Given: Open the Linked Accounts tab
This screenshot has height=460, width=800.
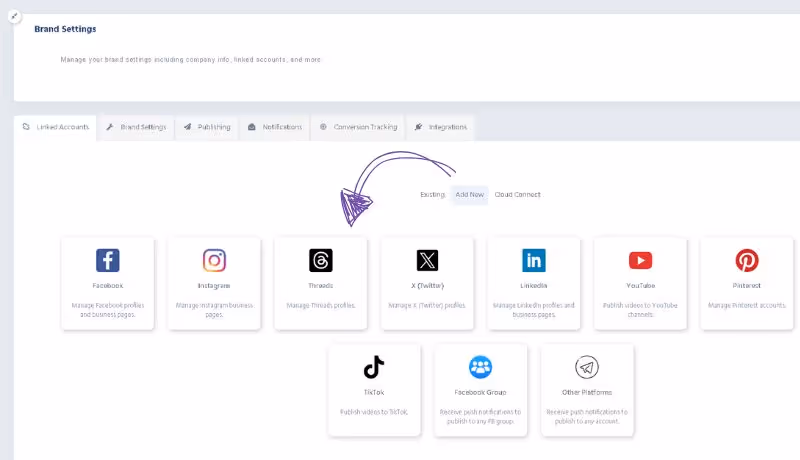Looking at the screenshot, I should click(x=55, y=127).
